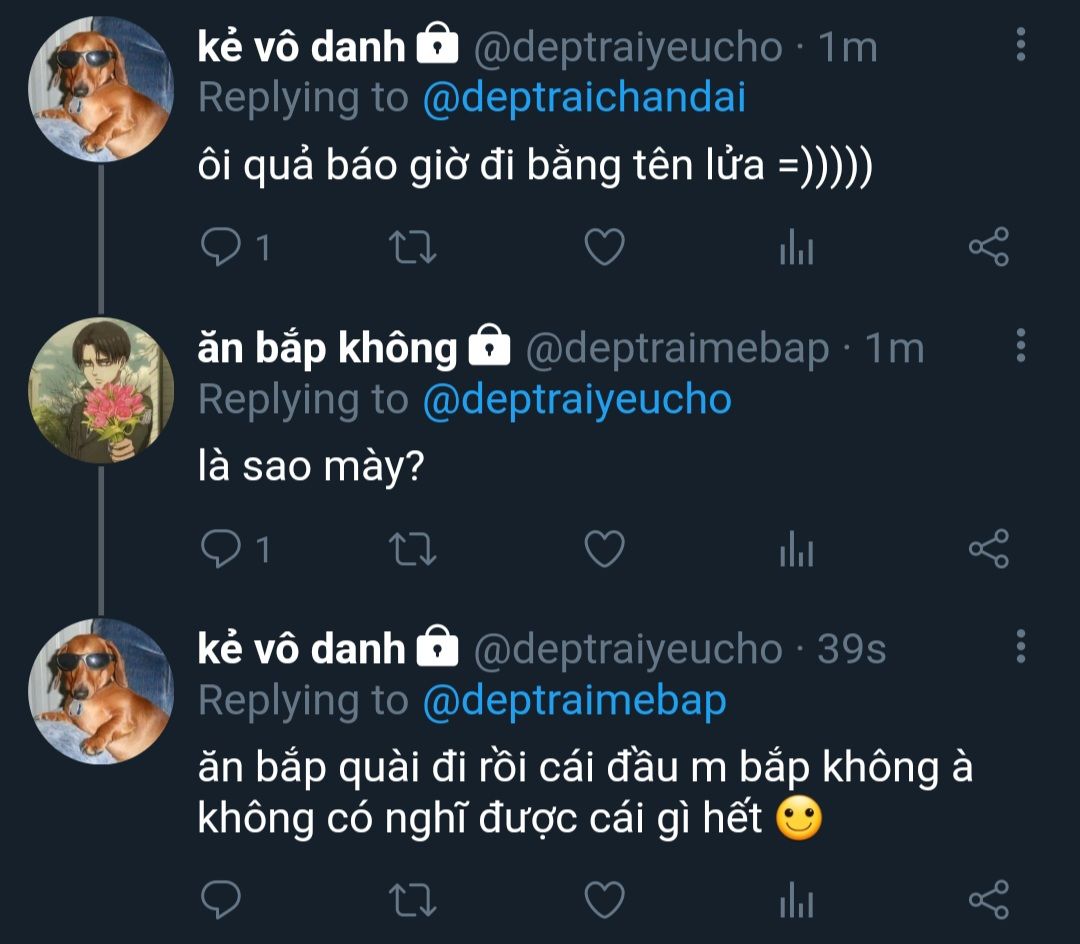Like the 'ăn bắp quài' tweet
This screenshot has height=944, width=1080.
[x=604, y=899]
